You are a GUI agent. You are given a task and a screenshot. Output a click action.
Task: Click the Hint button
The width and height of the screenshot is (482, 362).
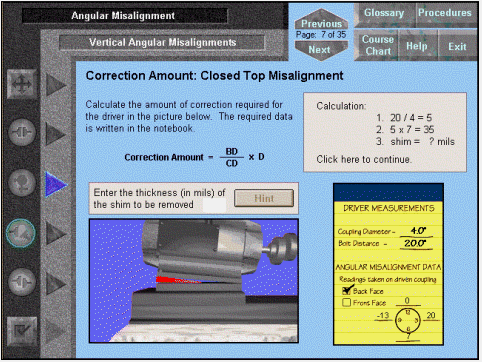[x=264, y=198]
